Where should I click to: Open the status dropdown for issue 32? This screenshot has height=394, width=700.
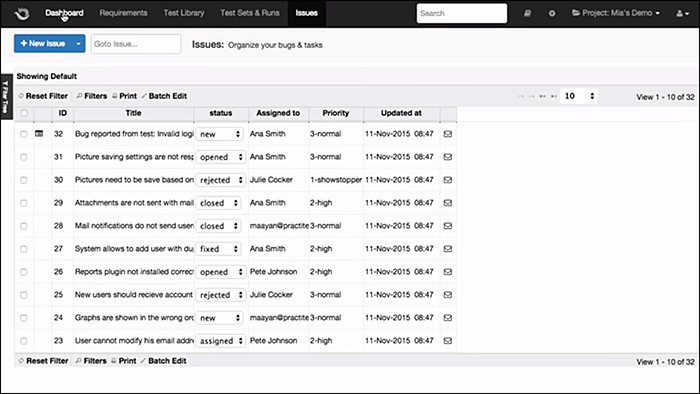(x=220, y=134)
